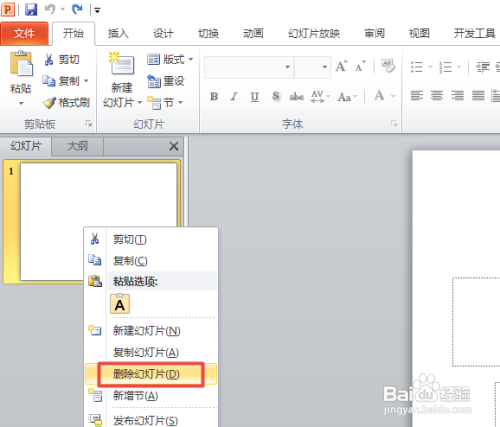Switch to the 设计 ribbon tab

point(163,33)
